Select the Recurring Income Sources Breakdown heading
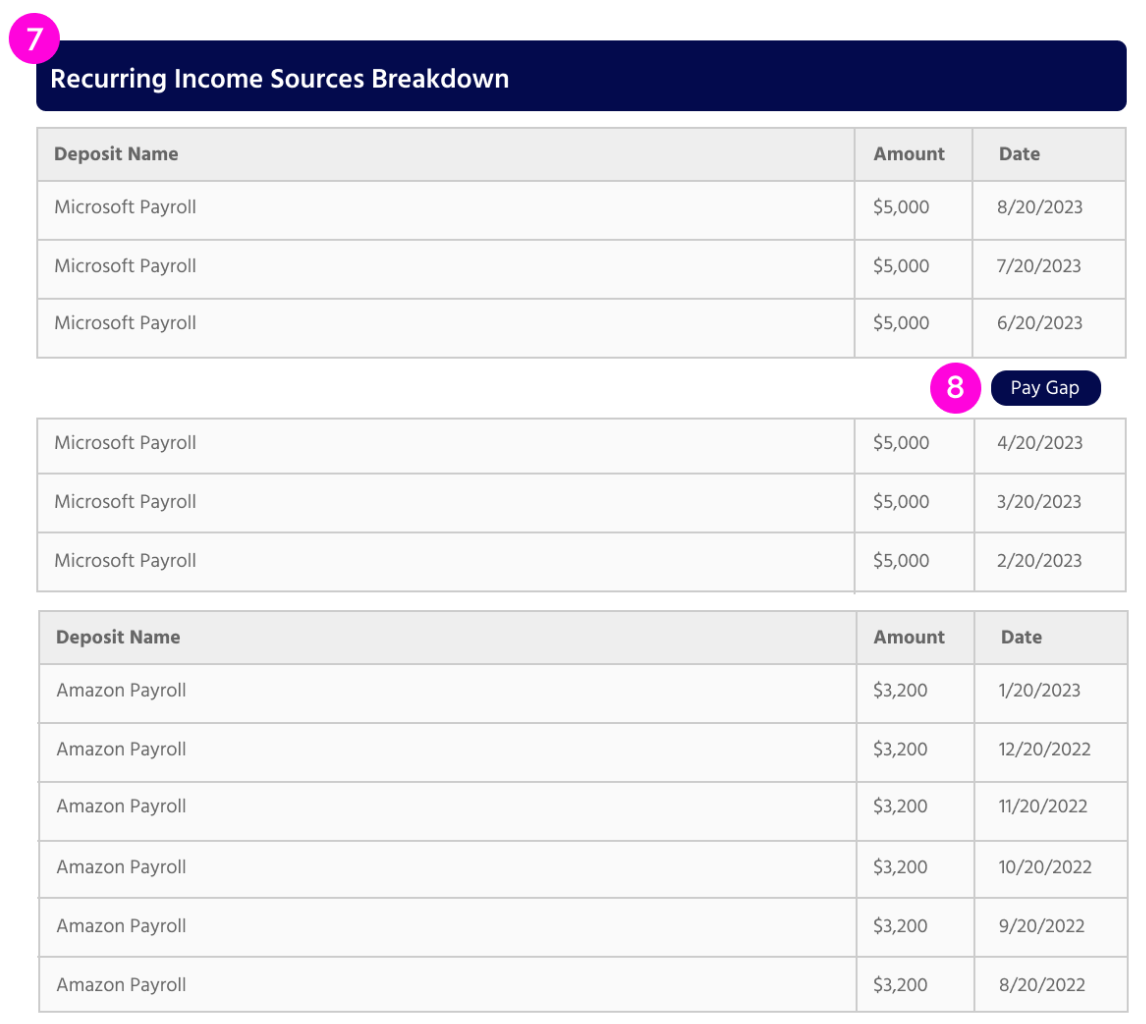This screenshot has width=1146, height=1024. click(x=279, y=79)
